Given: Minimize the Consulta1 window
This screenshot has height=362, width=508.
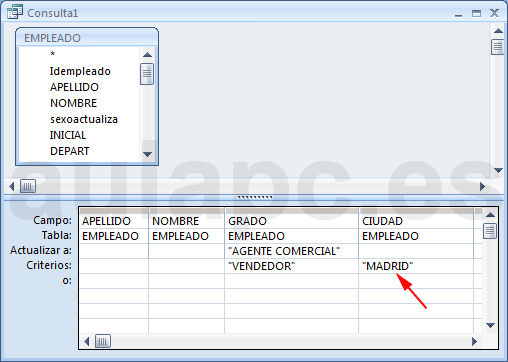Looking at the screenshot, I should point(459,14).
